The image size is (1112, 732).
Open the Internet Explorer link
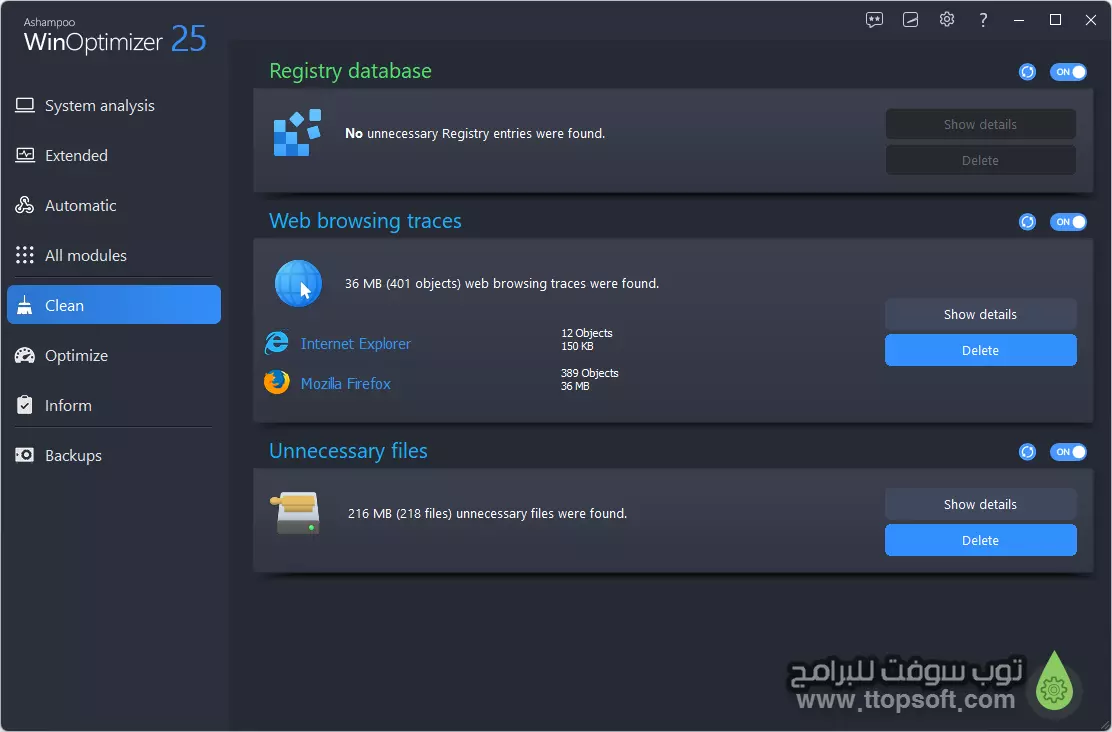(355, 344)
